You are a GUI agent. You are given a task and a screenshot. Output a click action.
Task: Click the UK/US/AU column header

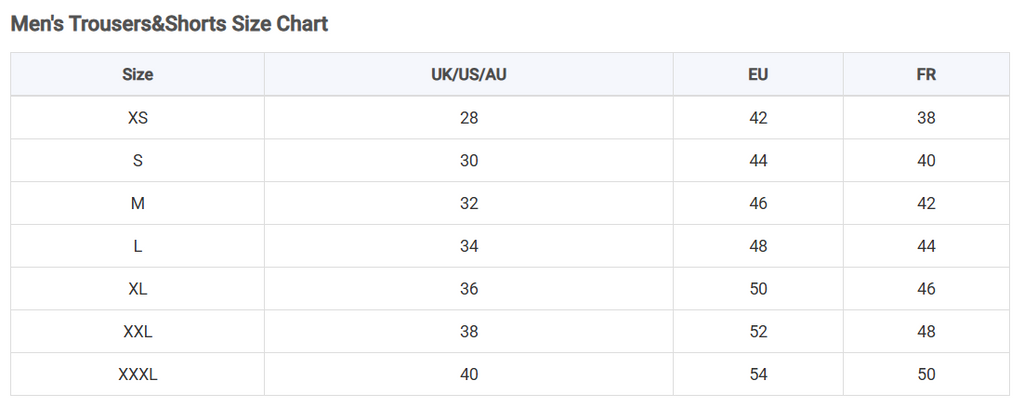point(469,74)
